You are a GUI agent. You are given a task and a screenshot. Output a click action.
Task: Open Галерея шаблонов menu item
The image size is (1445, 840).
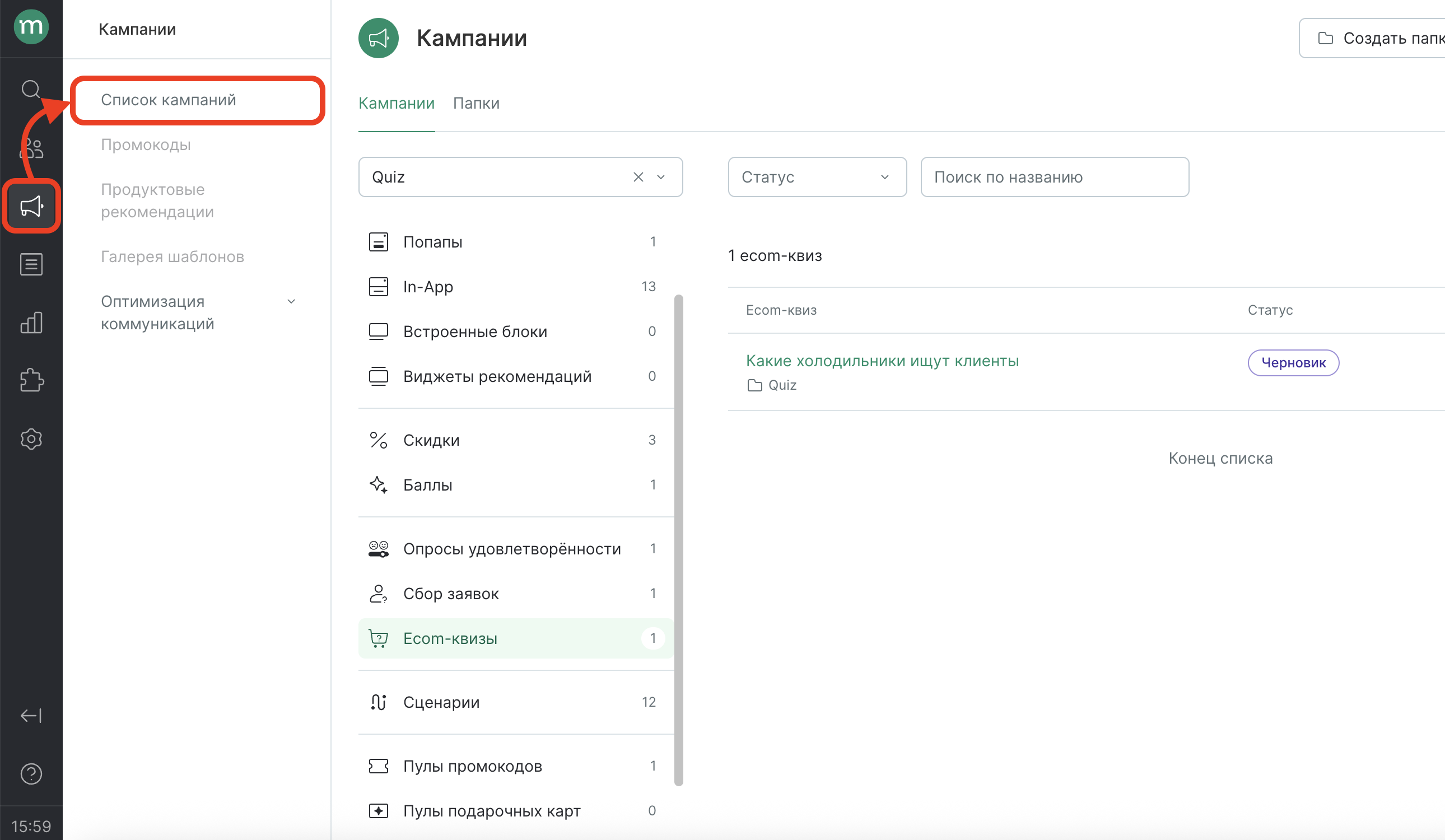[172, 257]
